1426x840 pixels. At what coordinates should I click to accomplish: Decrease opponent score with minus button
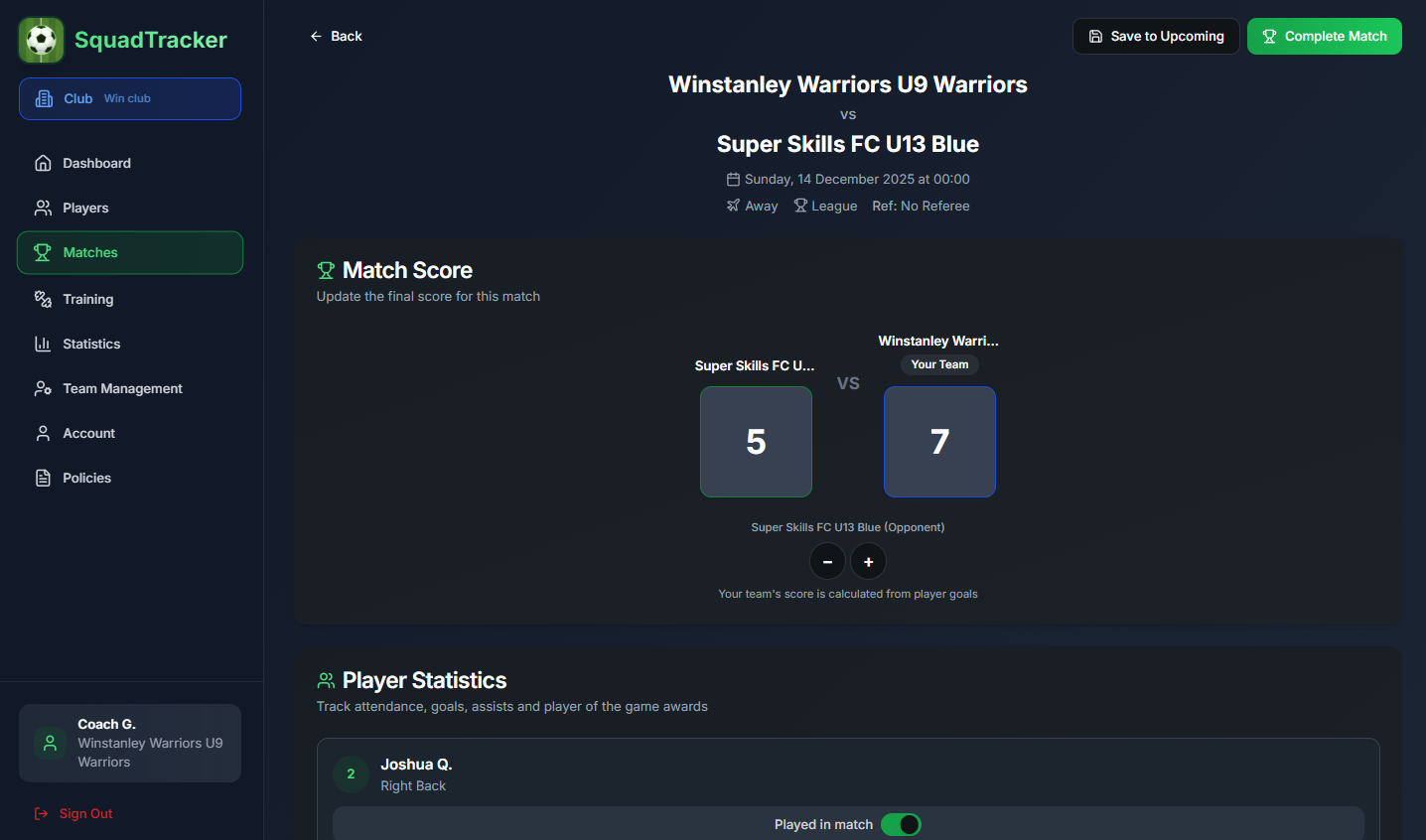pos(827,562)
